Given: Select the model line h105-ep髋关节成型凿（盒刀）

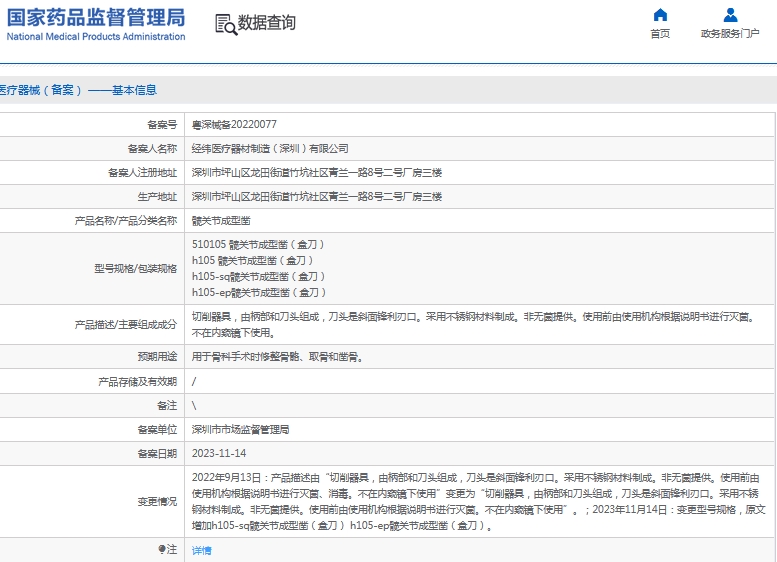Looking at the screenshot, I should (259, 292).
